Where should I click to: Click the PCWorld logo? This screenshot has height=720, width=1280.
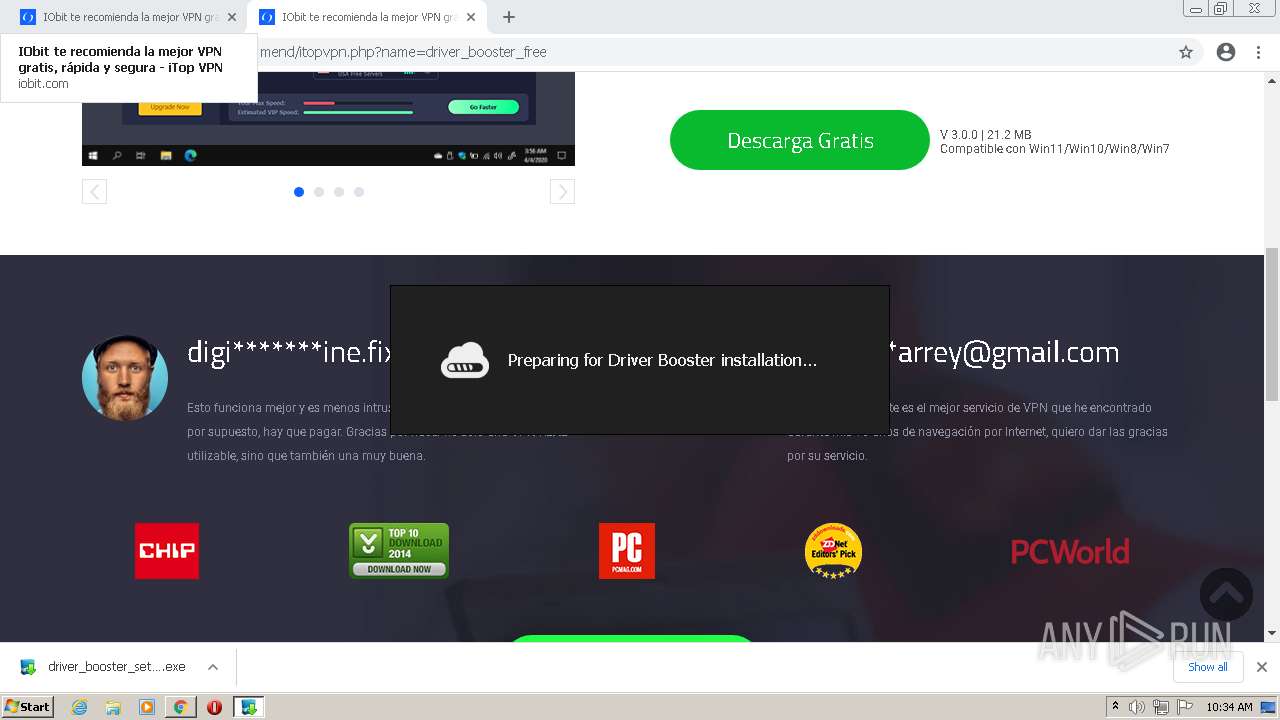click(x=1070, y=552)
